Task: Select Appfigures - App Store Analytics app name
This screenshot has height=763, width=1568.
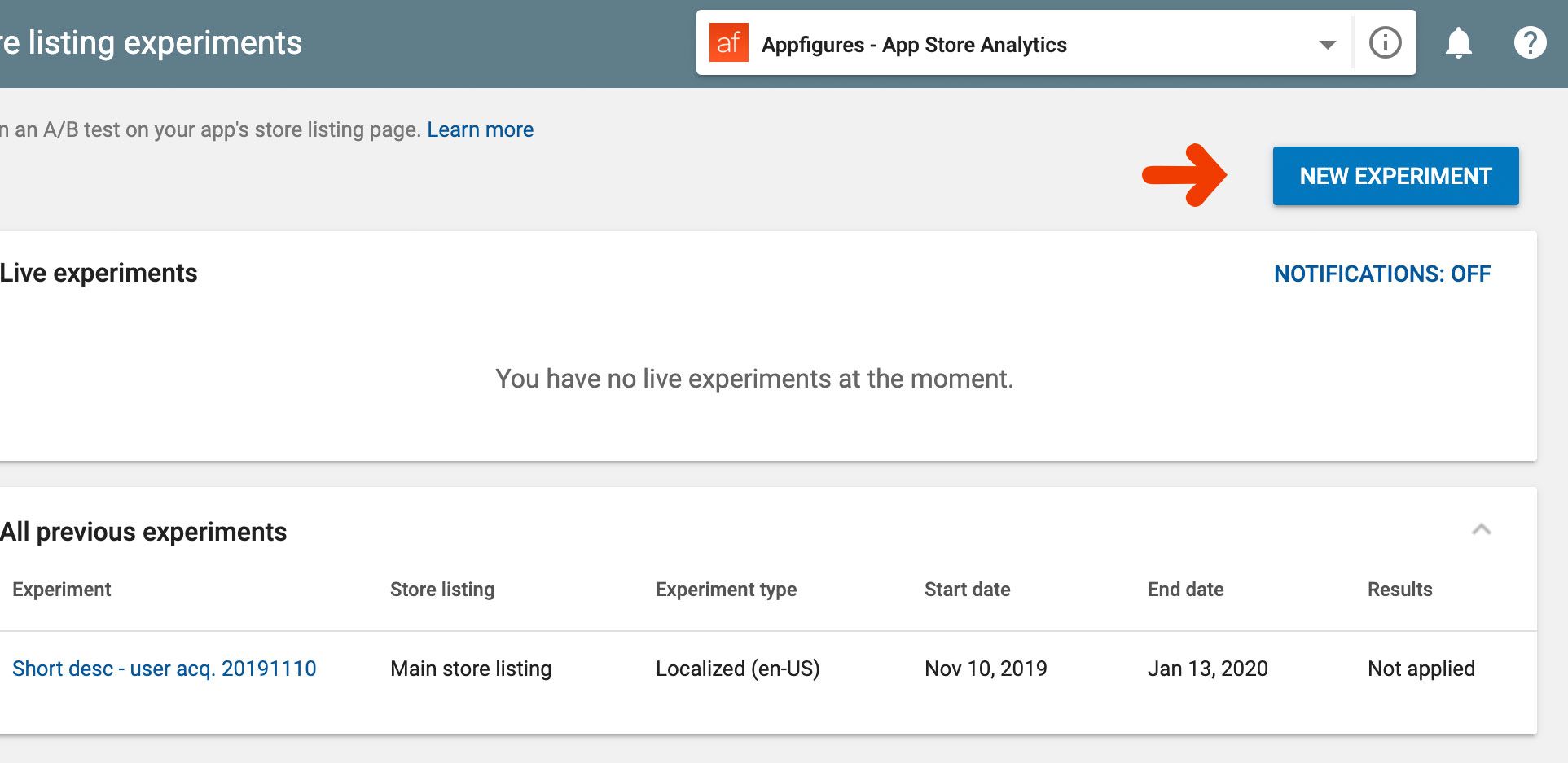Action: coord(914,45)
